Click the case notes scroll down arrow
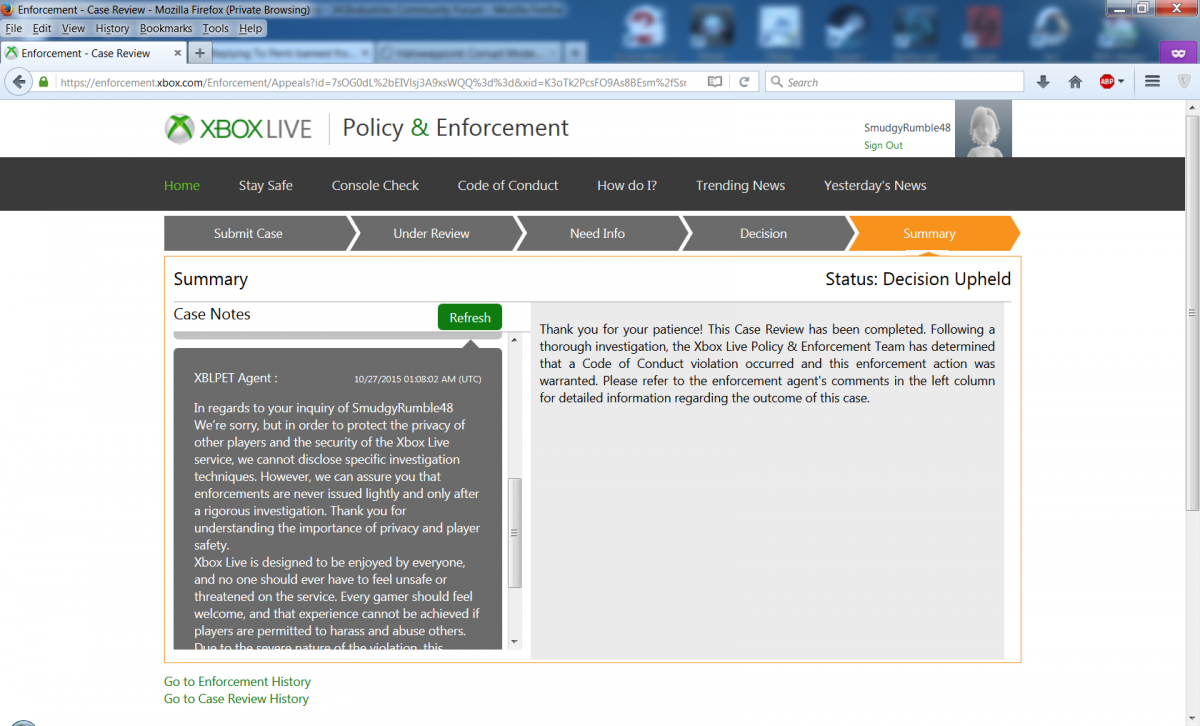Viewport: 1200px width, 726px height. 515,641
